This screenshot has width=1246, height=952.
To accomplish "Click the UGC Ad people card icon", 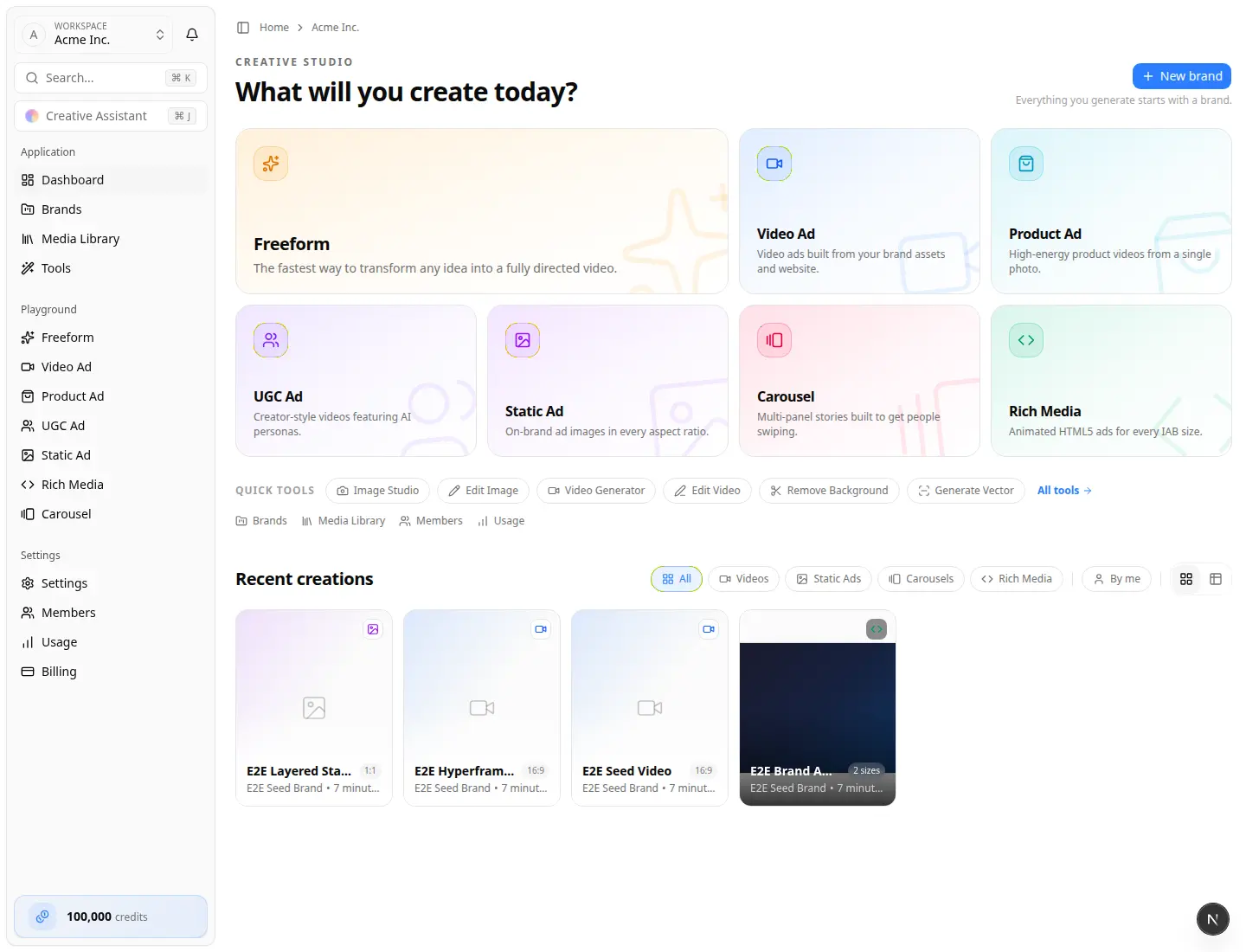I will coord(271,340).
